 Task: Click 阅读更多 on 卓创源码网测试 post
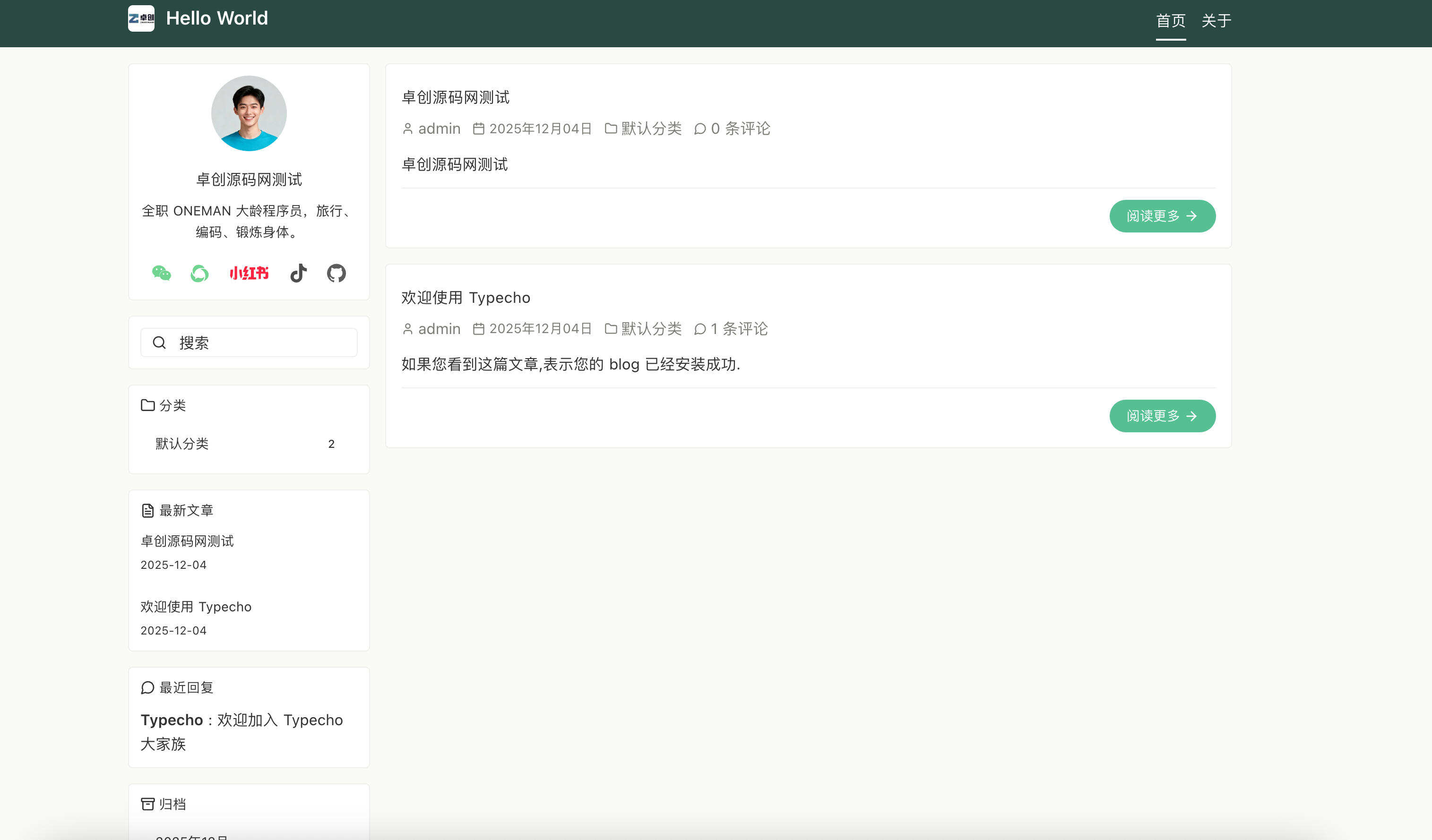[x=1162, y=216]
